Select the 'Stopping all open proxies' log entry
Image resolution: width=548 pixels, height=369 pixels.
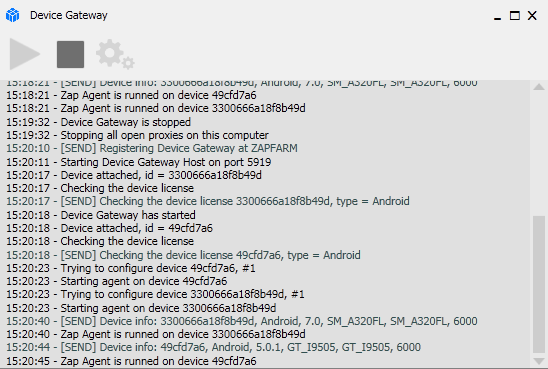point(137,135)
